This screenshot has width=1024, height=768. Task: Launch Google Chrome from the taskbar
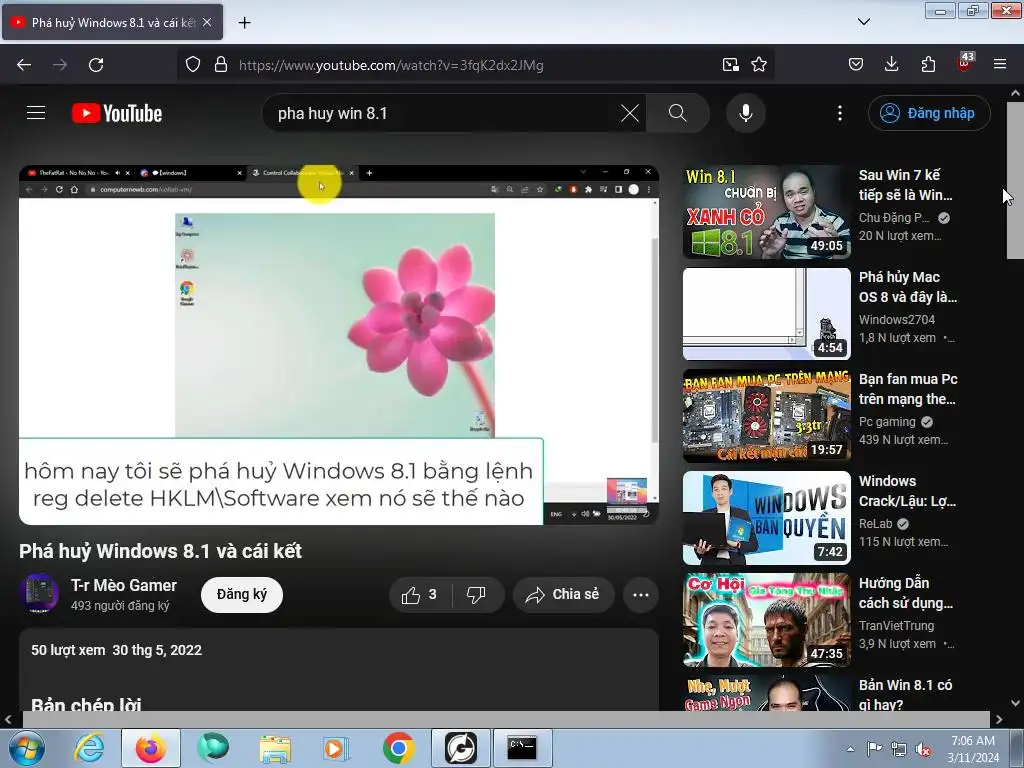[x=398, y=748]
